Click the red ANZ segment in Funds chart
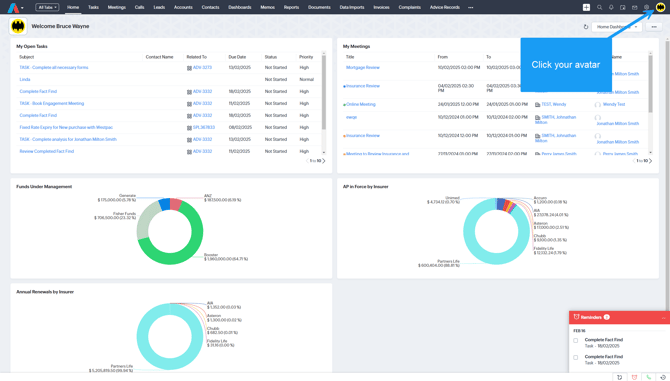670x381 pixels. tap(176, 204)
